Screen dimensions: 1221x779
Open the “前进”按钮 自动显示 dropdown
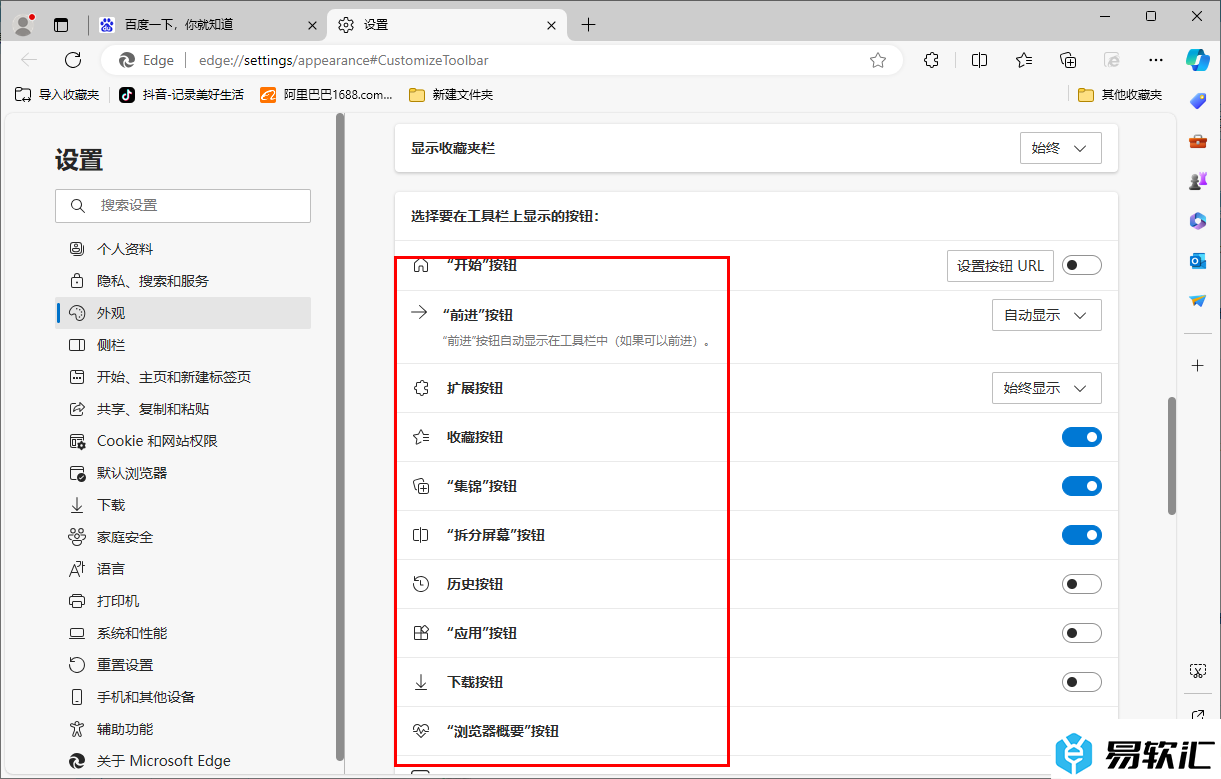tap(1047, 315)
